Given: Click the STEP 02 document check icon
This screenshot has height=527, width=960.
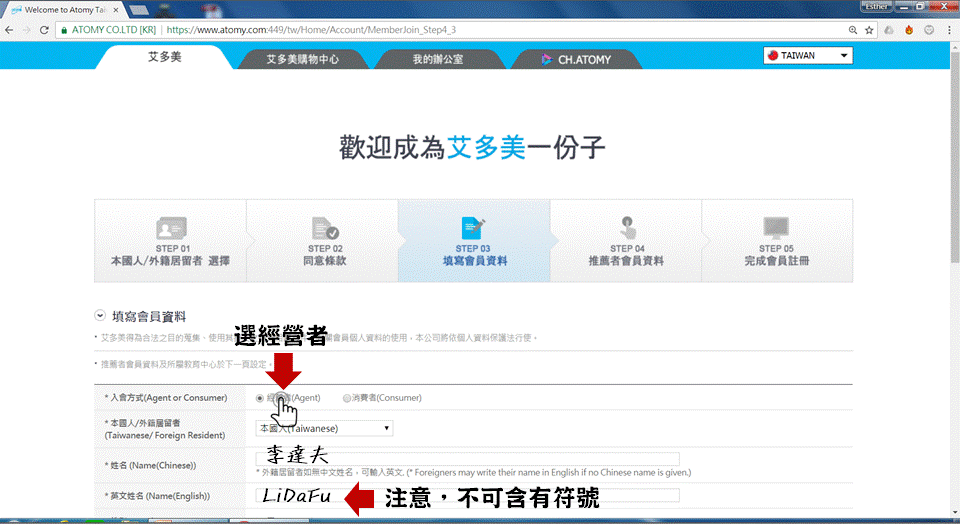Looking at the screenshot, I should point(325,228).
